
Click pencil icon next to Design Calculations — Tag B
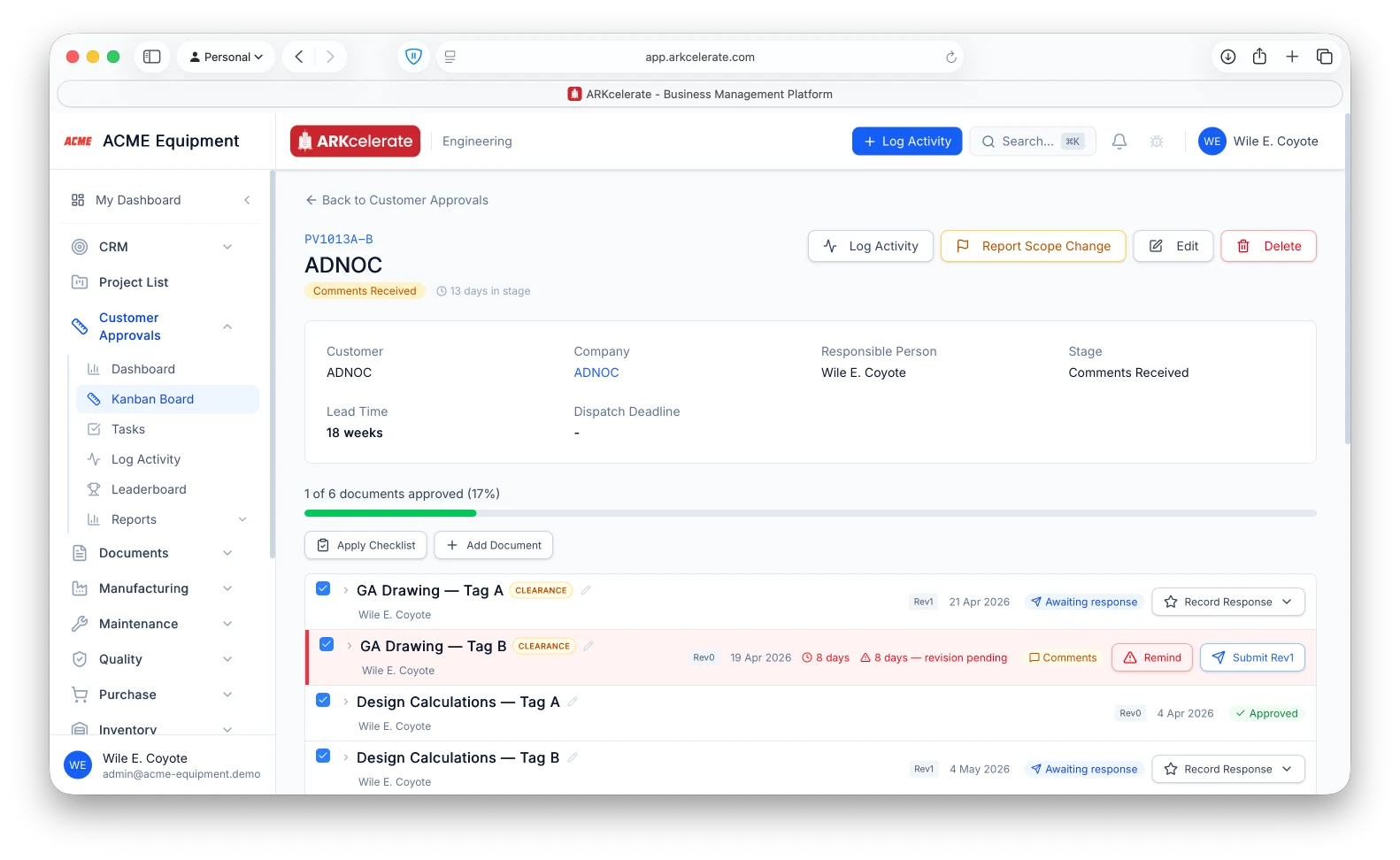573,757
